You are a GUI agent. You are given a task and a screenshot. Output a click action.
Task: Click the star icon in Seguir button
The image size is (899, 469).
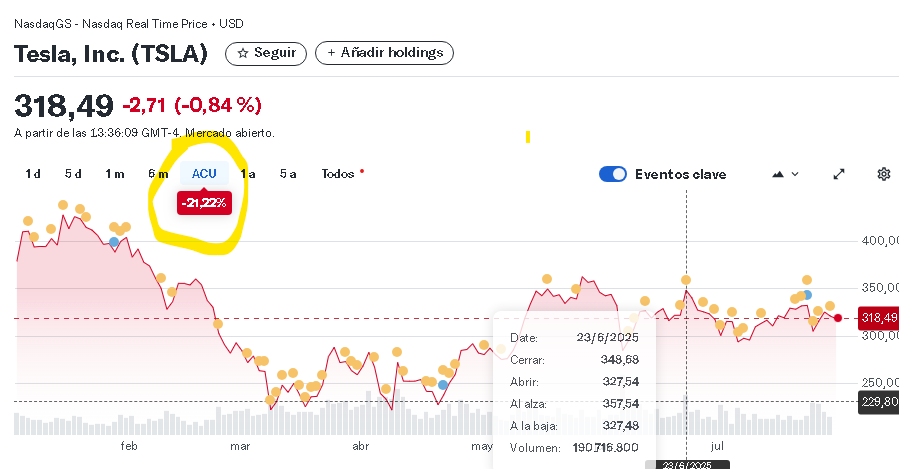[x=243, y=53]
